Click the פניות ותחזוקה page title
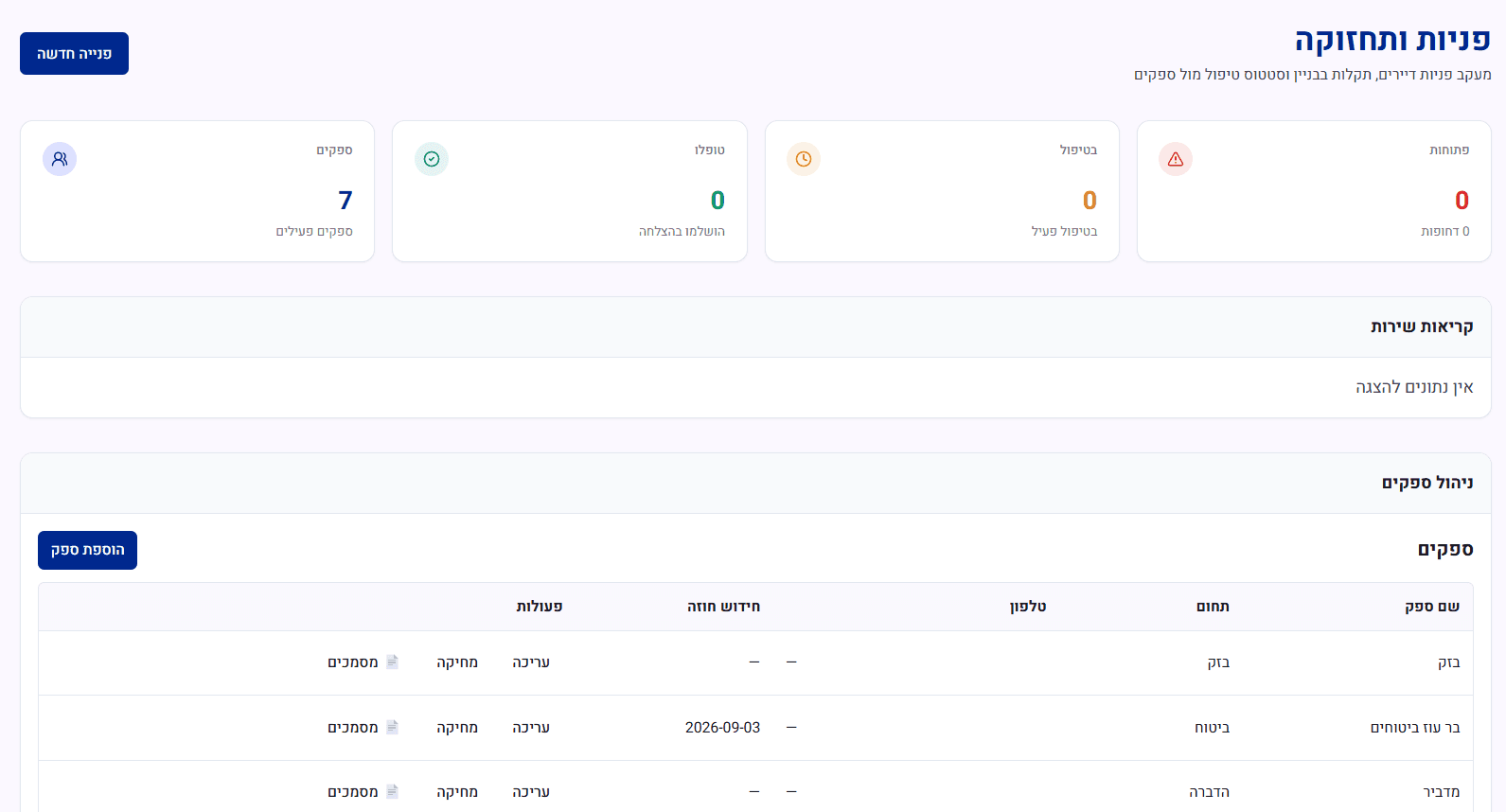 [x=1392, y=41]
